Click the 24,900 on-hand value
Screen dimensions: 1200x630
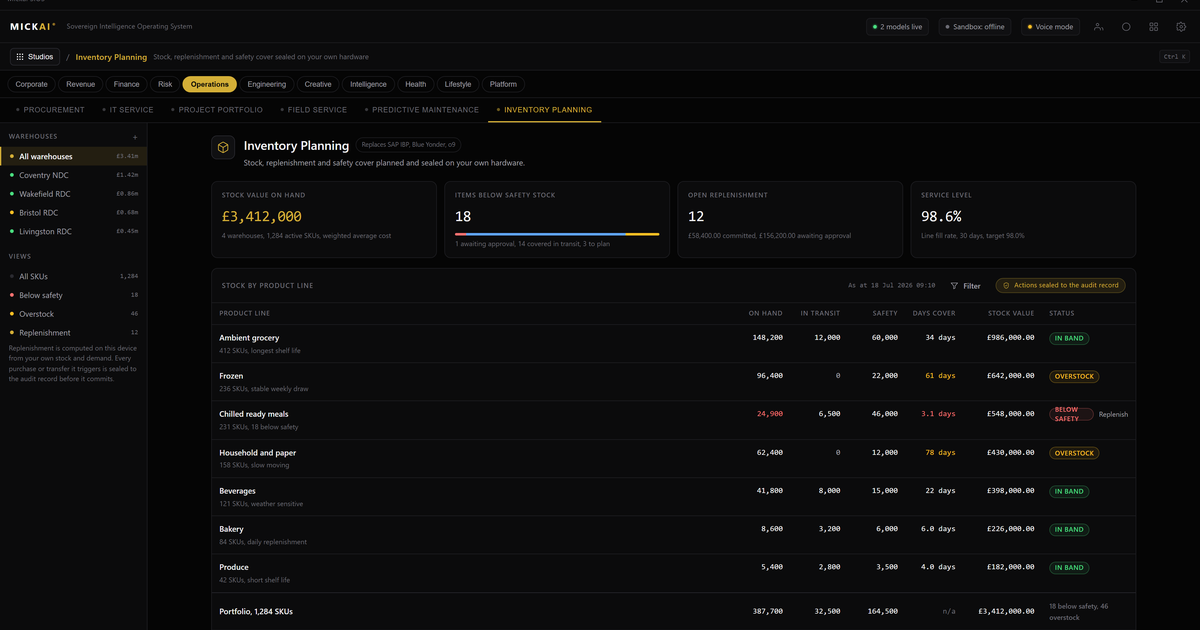pos(770,414)
